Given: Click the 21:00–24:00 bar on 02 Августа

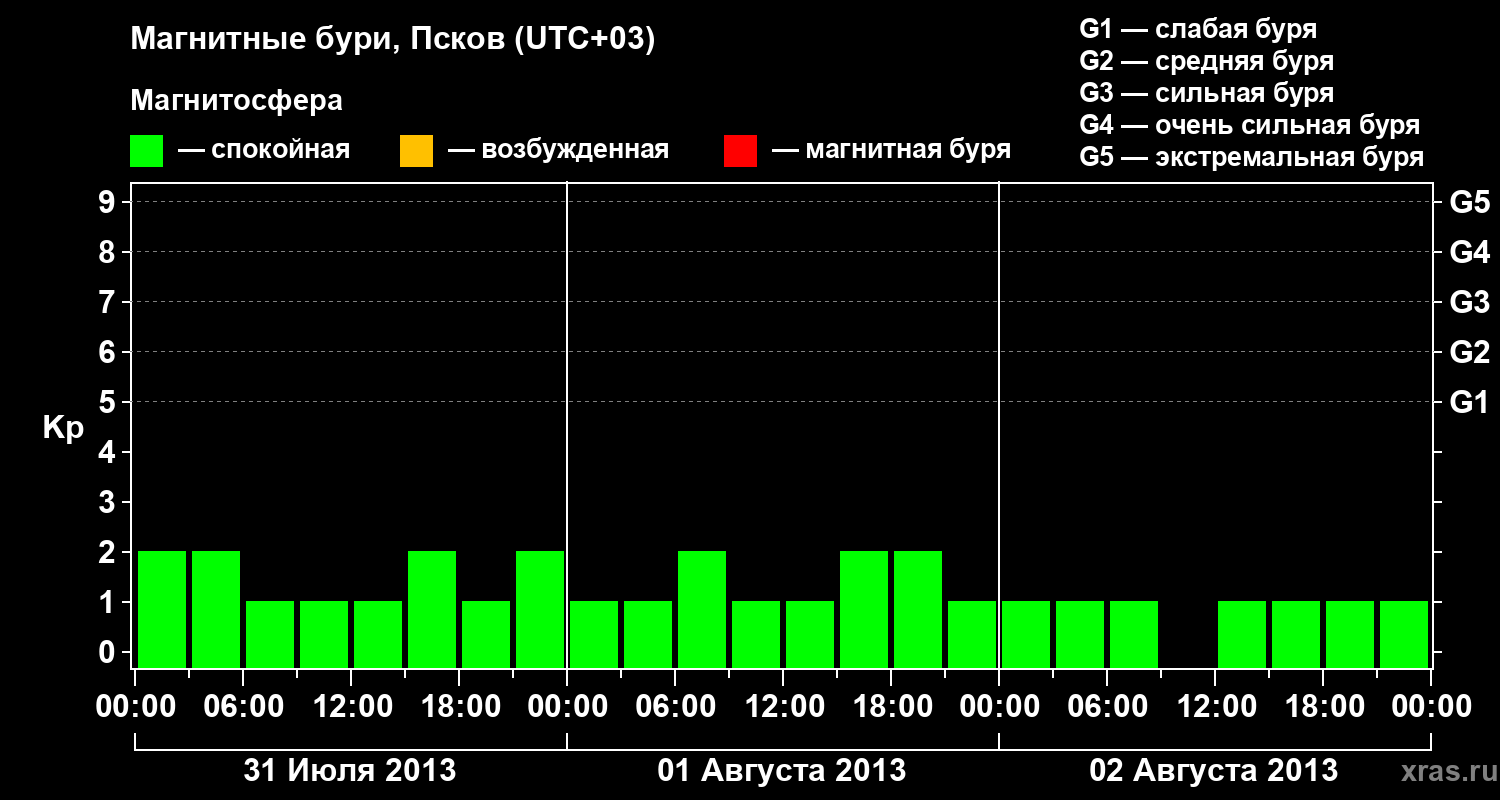Looking at the screenshot, I should (1404, 634).
